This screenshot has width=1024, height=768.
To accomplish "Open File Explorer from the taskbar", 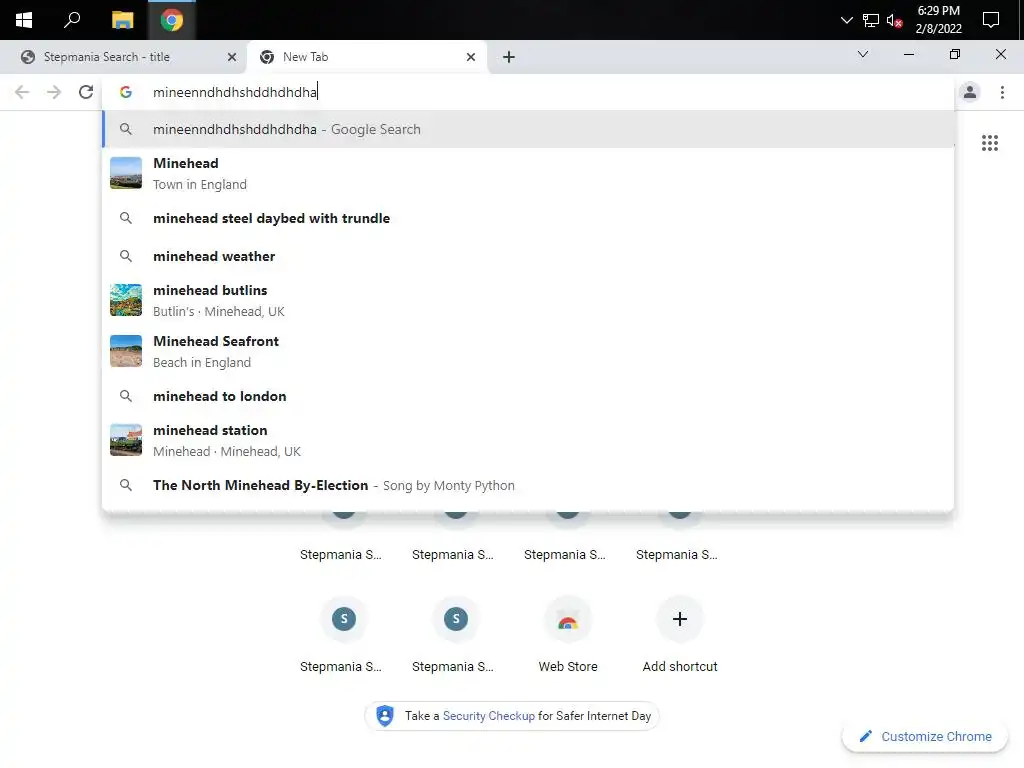I will (x=122, y=20).
